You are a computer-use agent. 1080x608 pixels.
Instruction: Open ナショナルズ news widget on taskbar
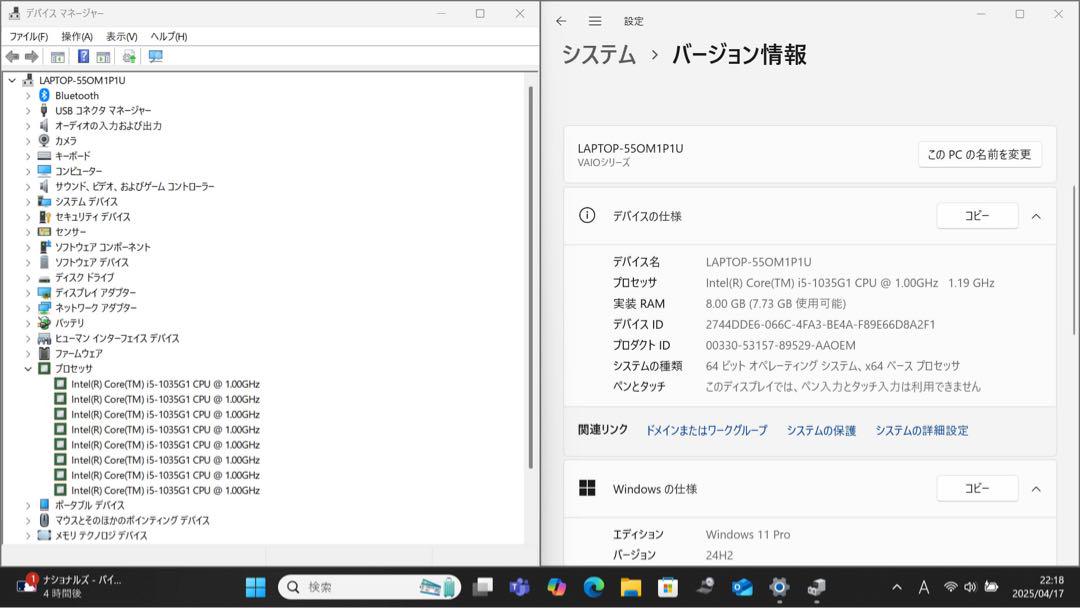[69, 587]
